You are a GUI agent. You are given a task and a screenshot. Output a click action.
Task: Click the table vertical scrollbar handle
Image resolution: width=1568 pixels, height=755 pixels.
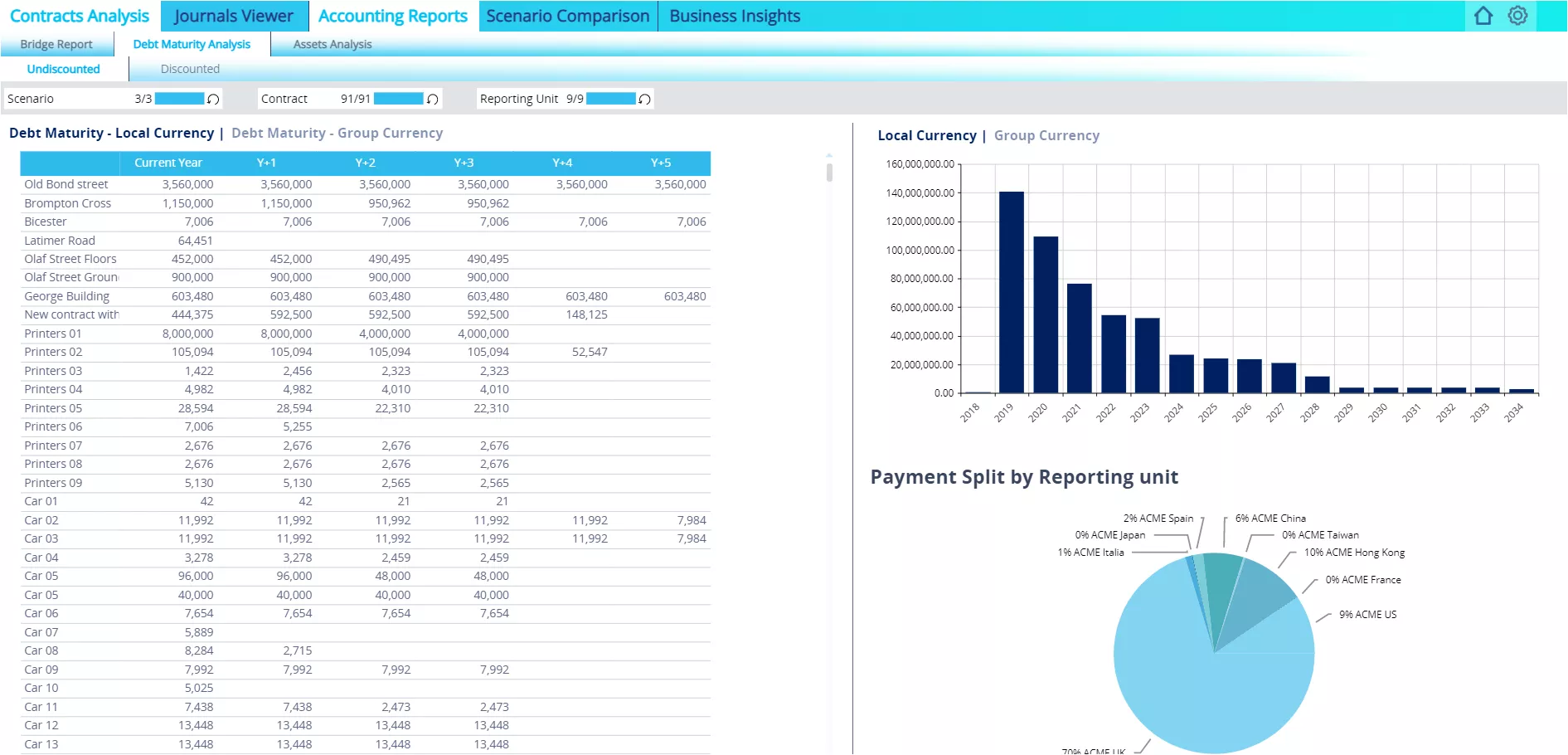[x=829, y=172]
